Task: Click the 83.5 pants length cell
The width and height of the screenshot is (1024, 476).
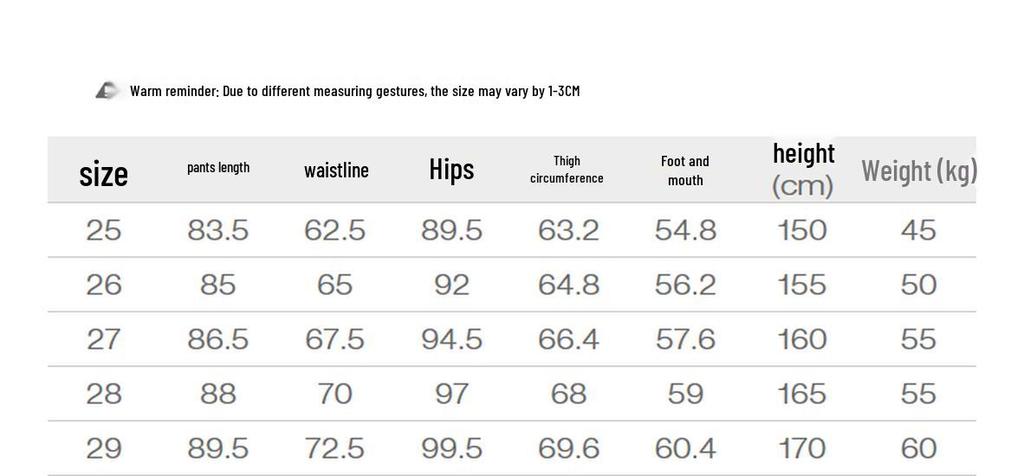Action: tap(218, 231)
